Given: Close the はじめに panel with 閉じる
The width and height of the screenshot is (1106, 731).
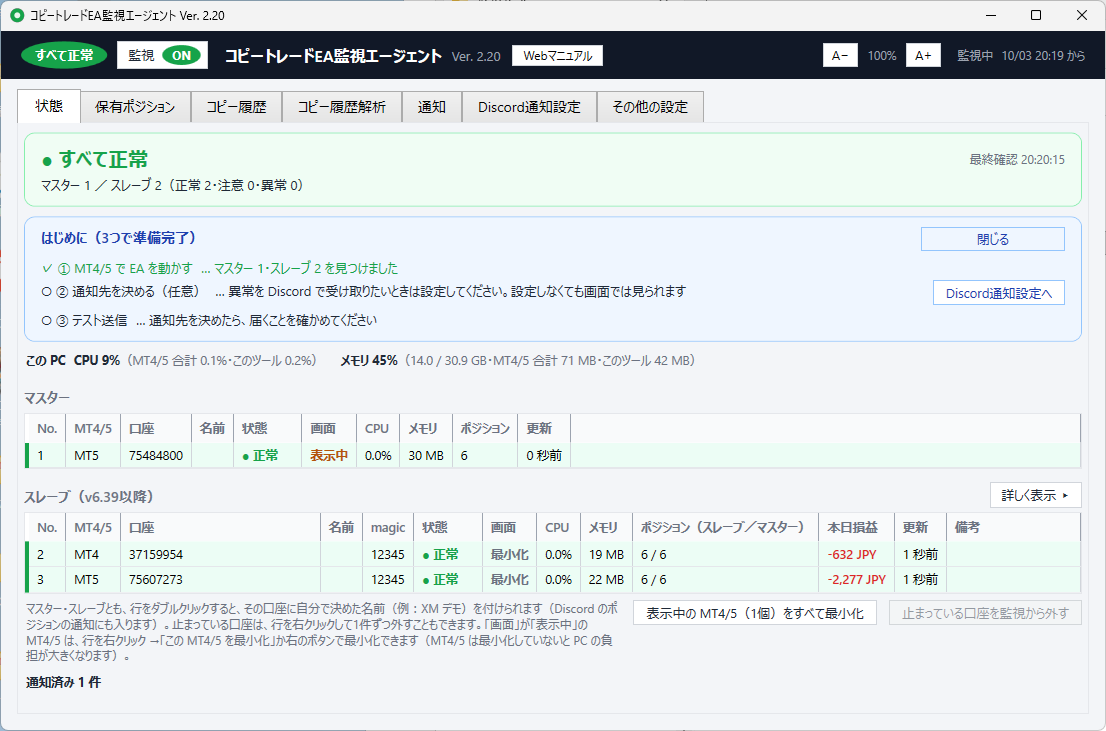Looking at the screenshot, I should coord(992,239).
